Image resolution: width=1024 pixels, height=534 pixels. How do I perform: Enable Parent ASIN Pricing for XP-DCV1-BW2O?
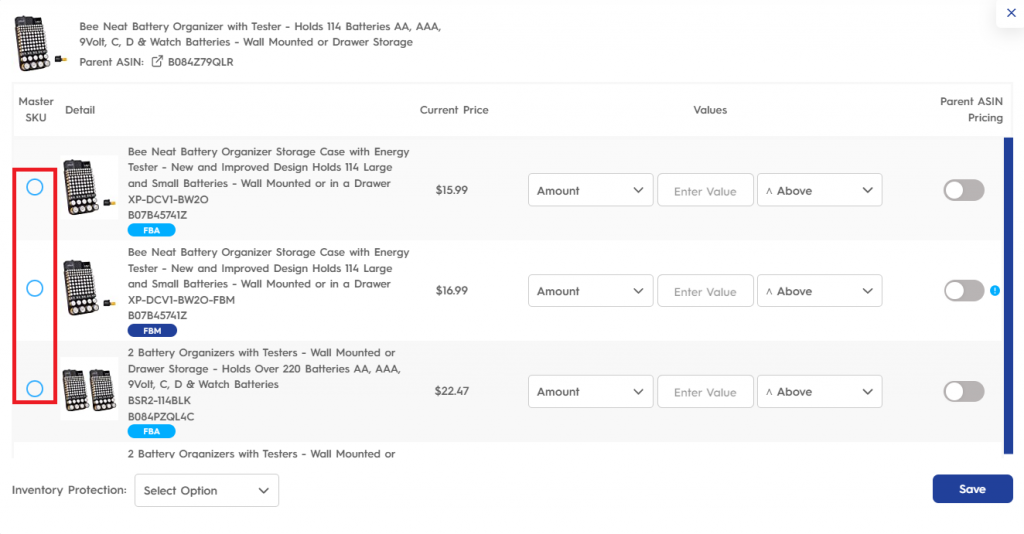(x=964, y=190)
